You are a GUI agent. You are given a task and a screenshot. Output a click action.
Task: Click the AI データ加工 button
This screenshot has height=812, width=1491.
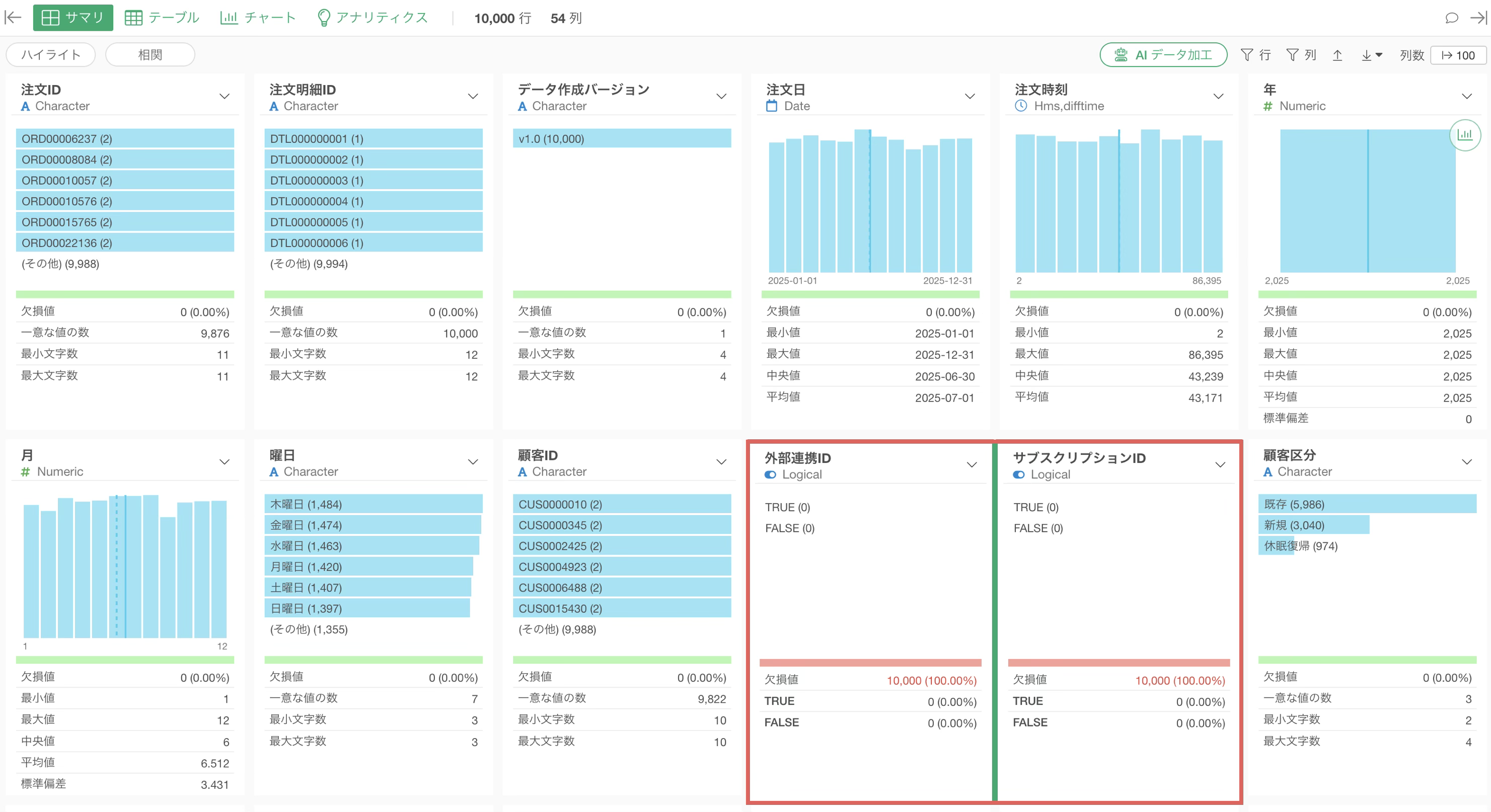tap(1163, 55)
